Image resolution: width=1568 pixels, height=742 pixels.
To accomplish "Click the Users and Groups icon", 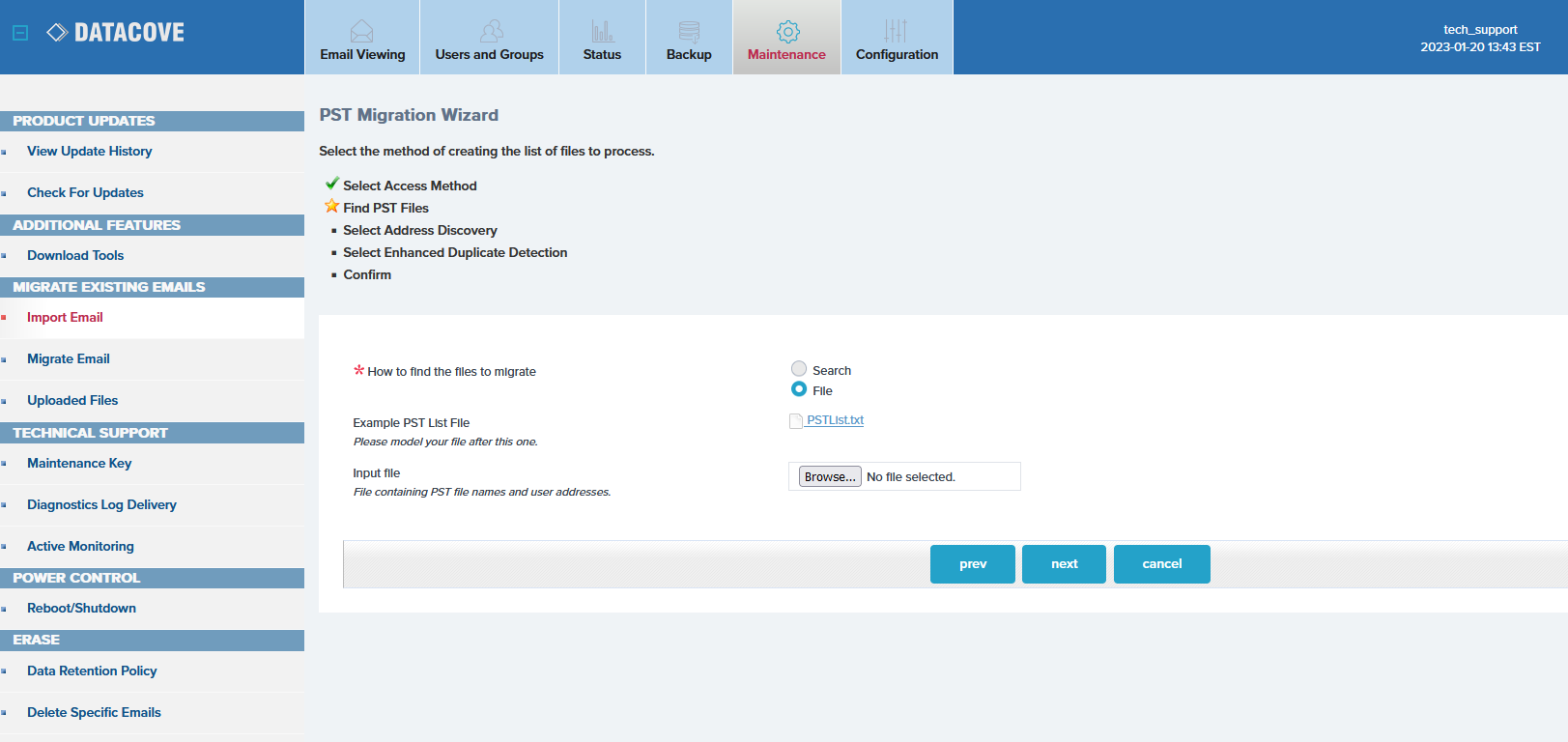I will tap(491, 31).
